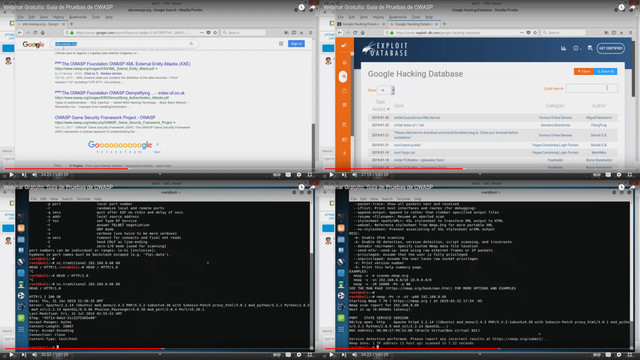The width and height of the screenshot is (640, 360).
Task: Click Firefox back arrow in Google window
Action: (20, 32)
